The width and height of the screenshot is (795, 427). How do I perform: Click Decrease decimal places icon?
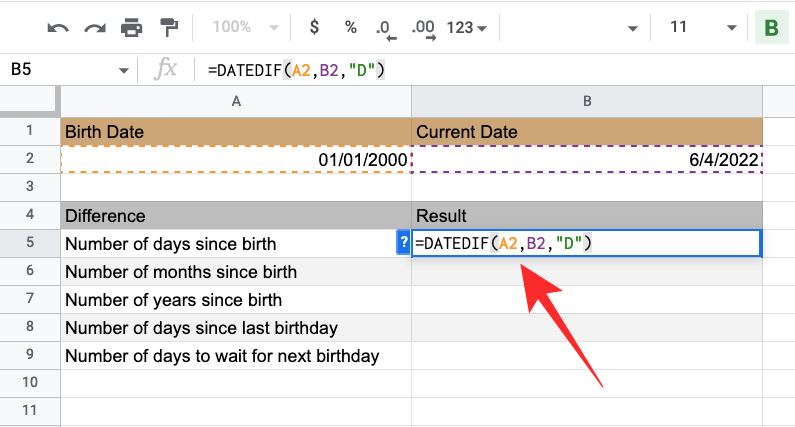point(387,28)
